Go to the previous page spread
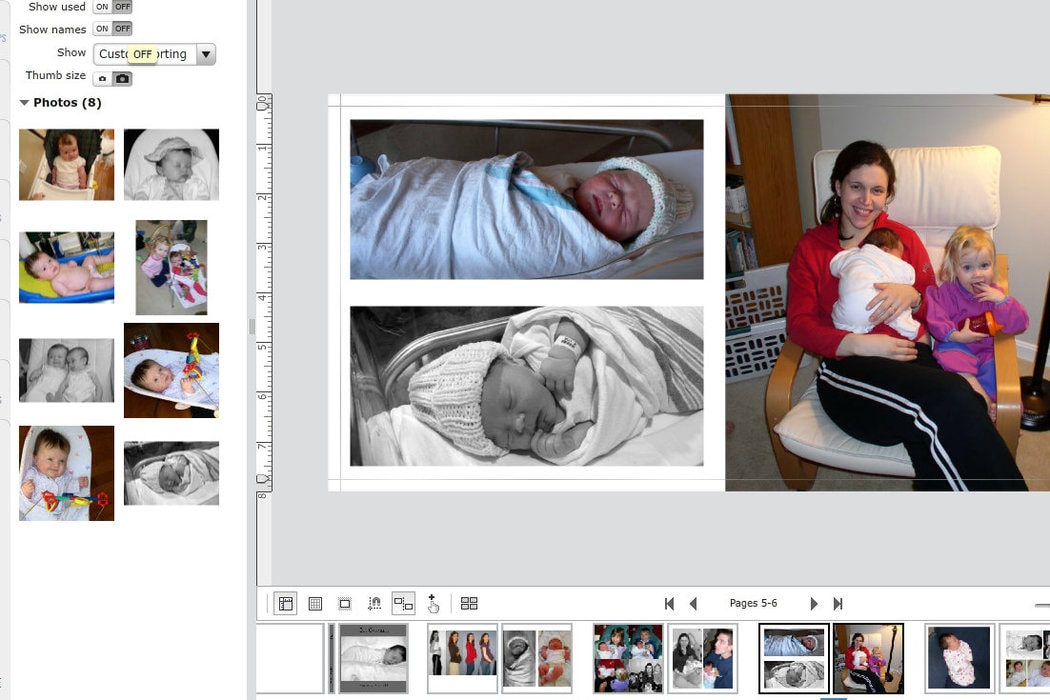The height and width of the screenshot is (700, 1050). pos(694,603)
